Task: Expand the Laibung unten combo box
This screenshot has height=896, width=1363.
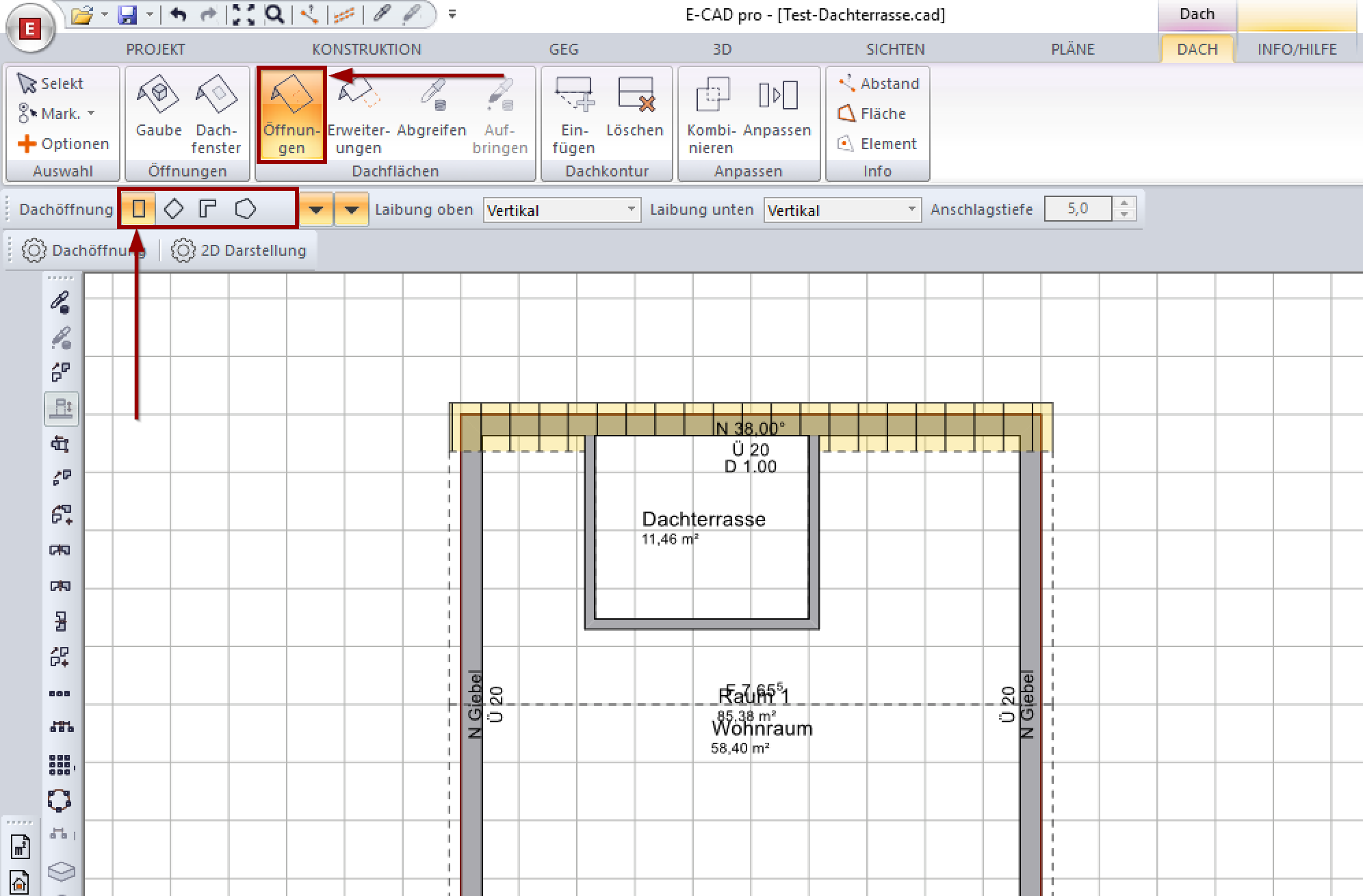Action: (x=911, y=209)
